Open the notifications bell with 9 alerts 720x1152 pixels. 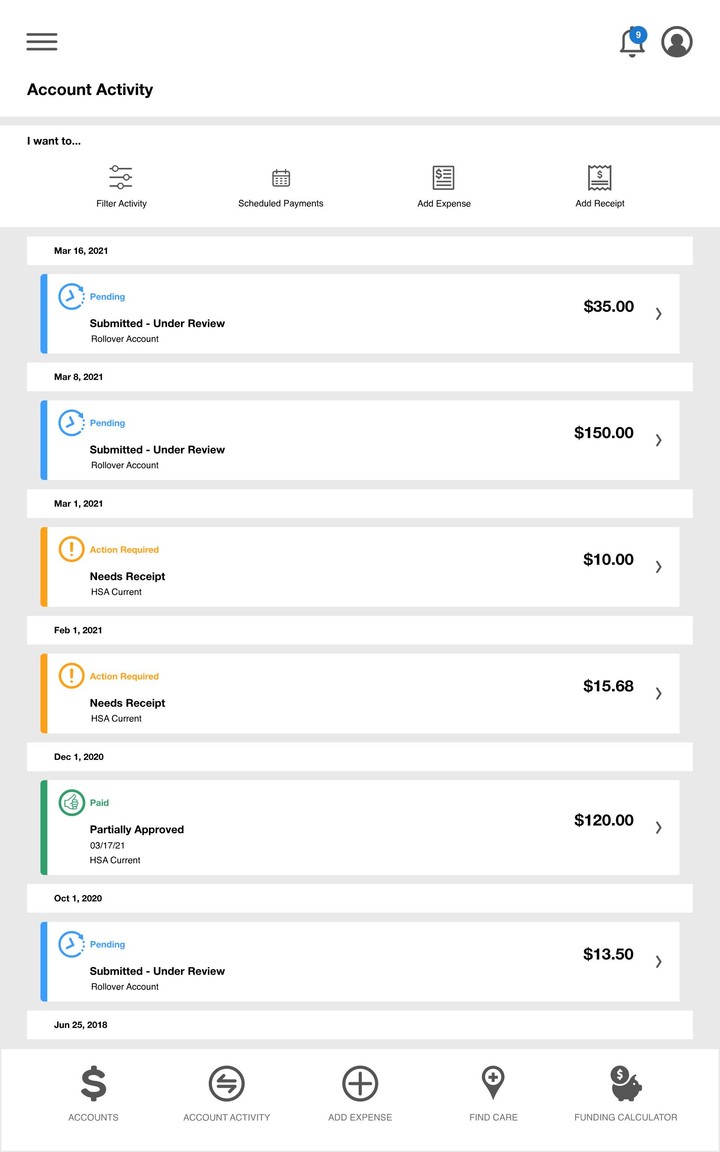(x=631, y=42)
